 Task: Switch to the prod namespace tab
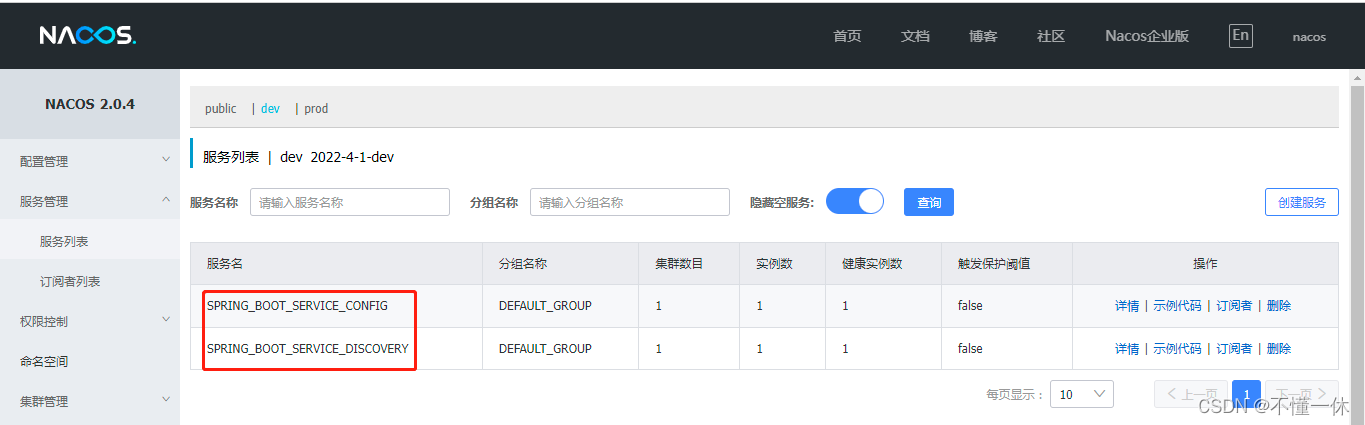(316, 108)
